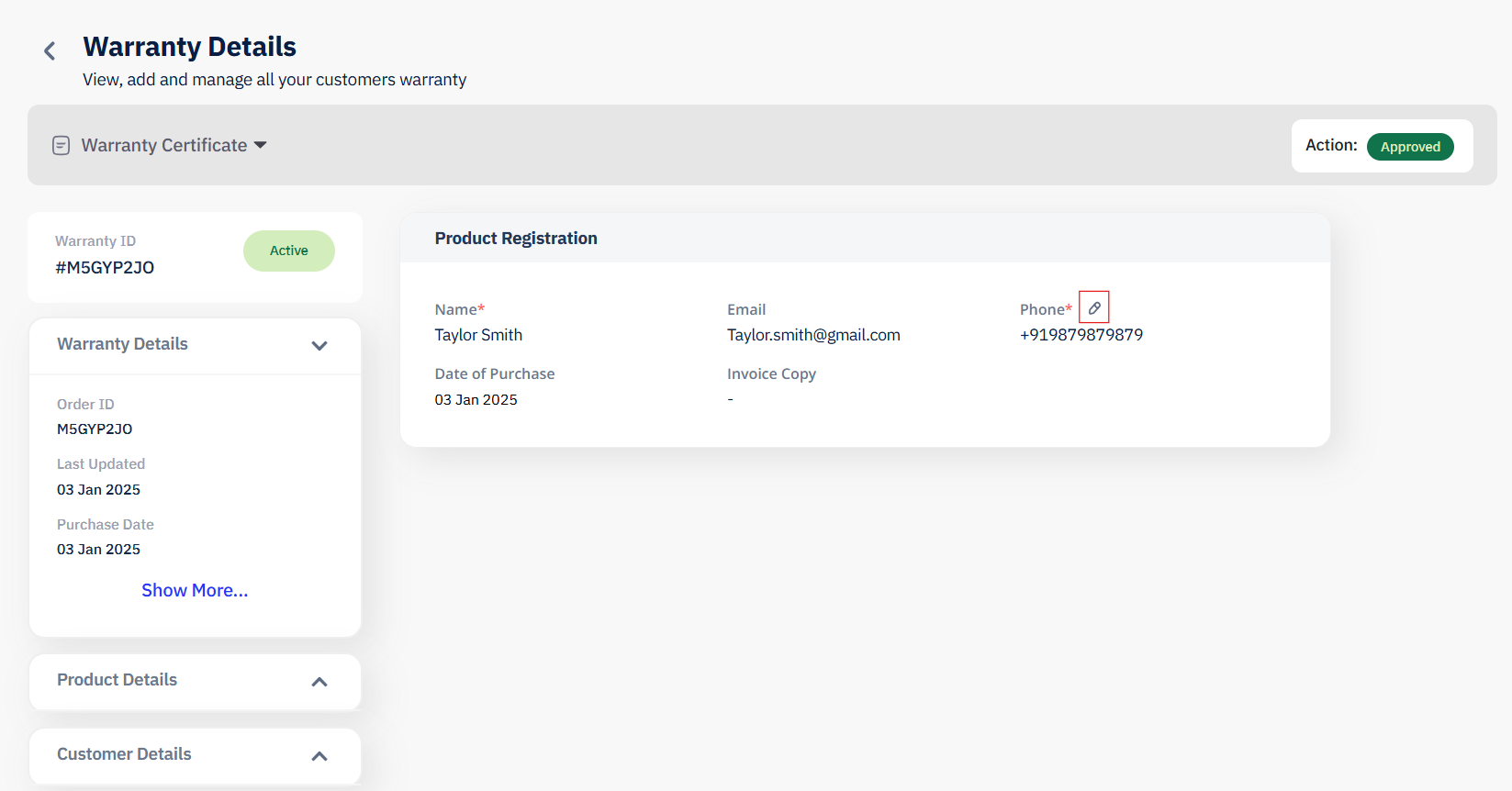Click the pencil edit icon beside Phone
The width and height of the screenshot is (1512, 791).
(1094, 307)
